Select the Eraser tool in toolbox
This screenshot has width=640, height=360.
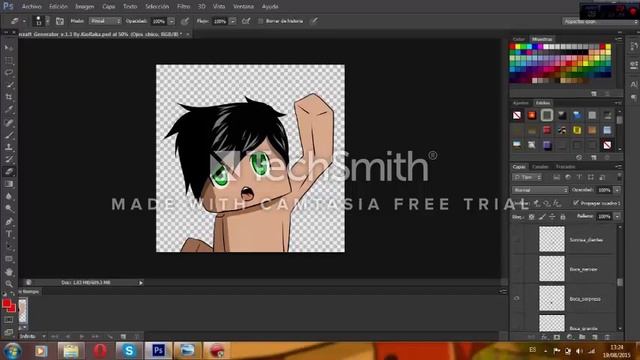pyautogui.click(x=9, y=171)
